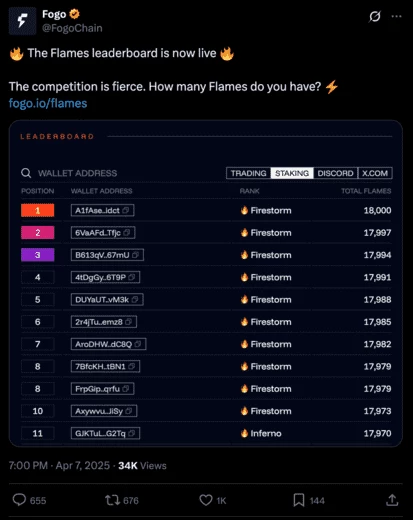This screenshot has width=413, height=520.
Task: Switch to the TRADING tab
Action: 248,173
